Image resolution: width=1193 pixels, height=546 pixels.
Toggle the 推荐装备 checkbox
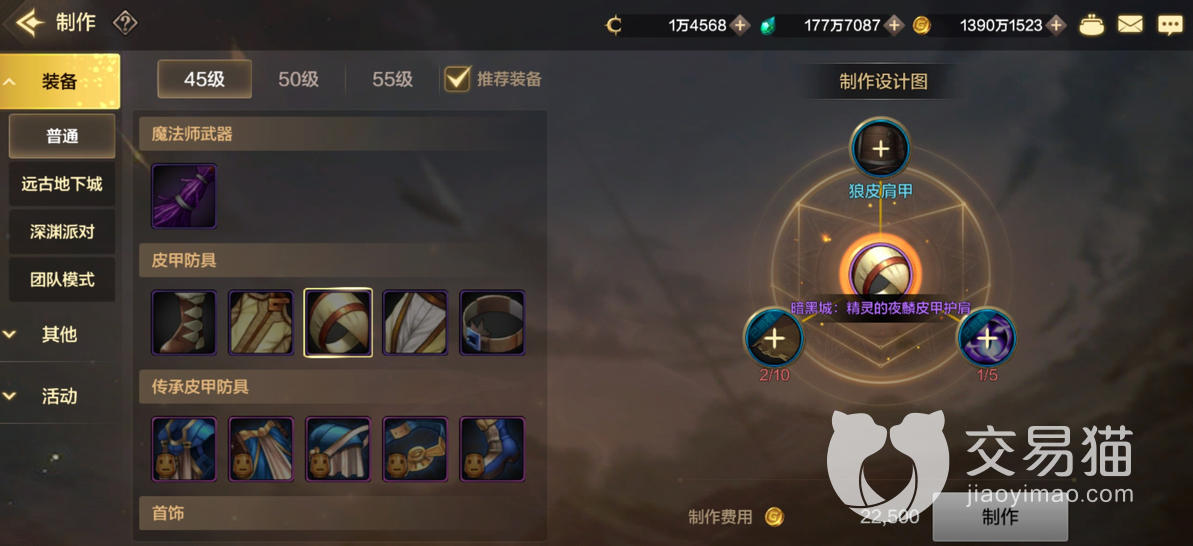[x=457, y=79]
